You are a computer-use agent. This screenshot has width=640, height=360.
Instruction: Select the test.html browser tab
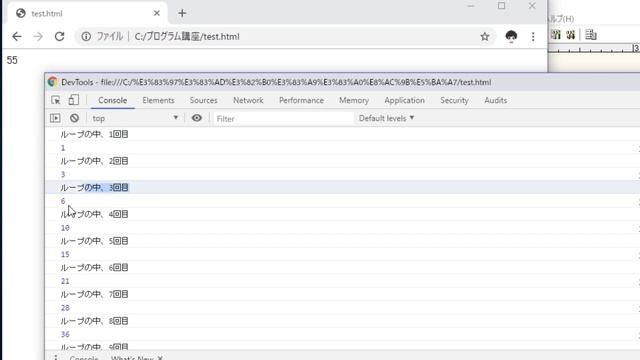(88, 13)
